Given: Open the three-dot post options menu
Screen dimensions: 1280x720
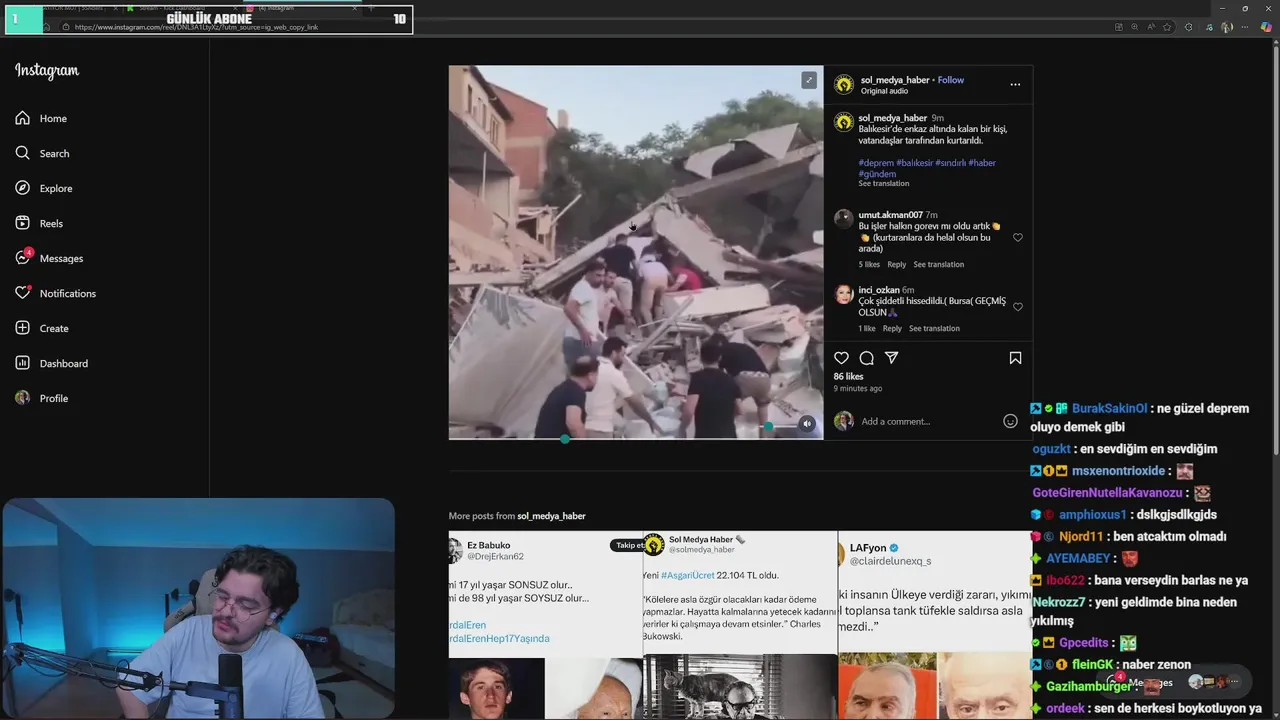Looking at the screenshot, I should [1015, 85].
